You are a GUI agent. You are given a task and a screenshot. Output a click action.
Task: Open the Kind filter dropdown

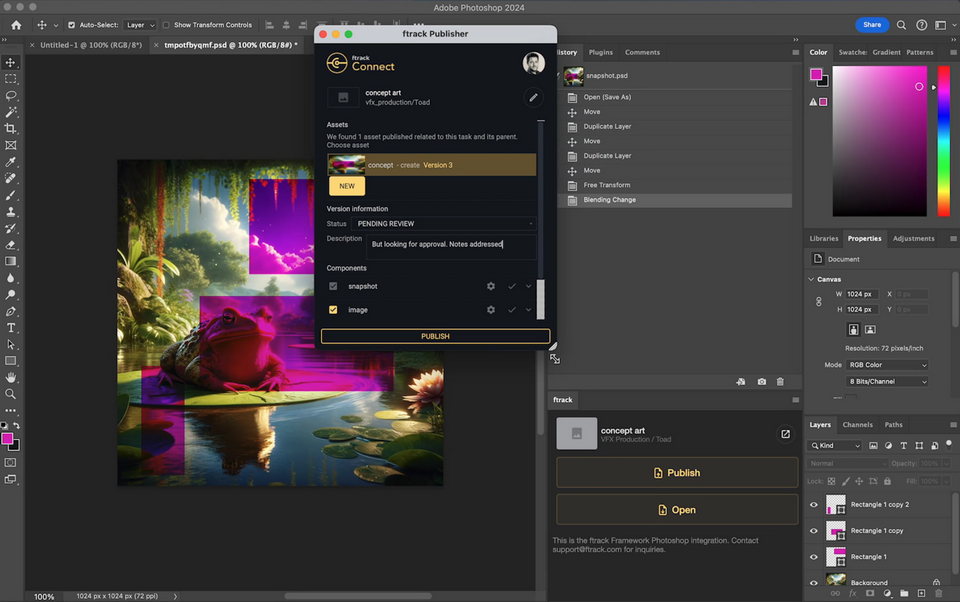[837, 445]
